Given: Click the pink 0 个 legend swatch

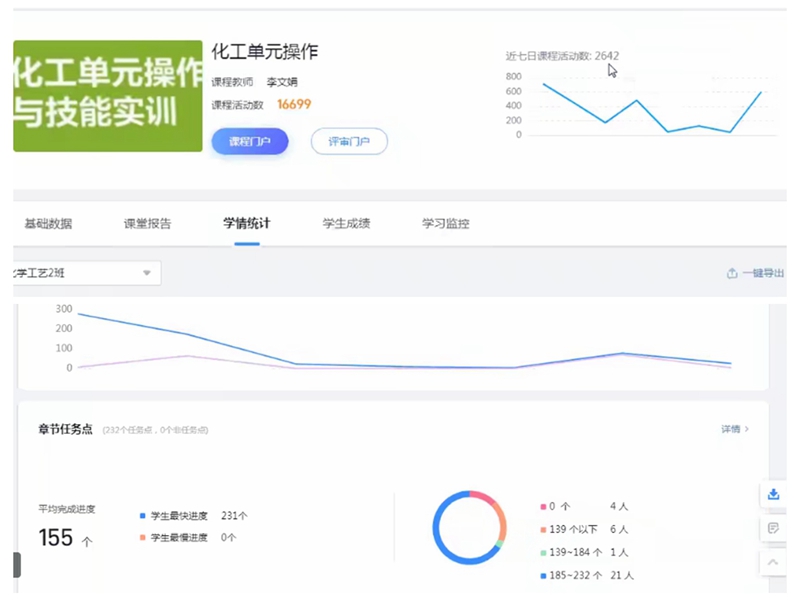Looking at the screenshot, I should click(x=543, y=507).
